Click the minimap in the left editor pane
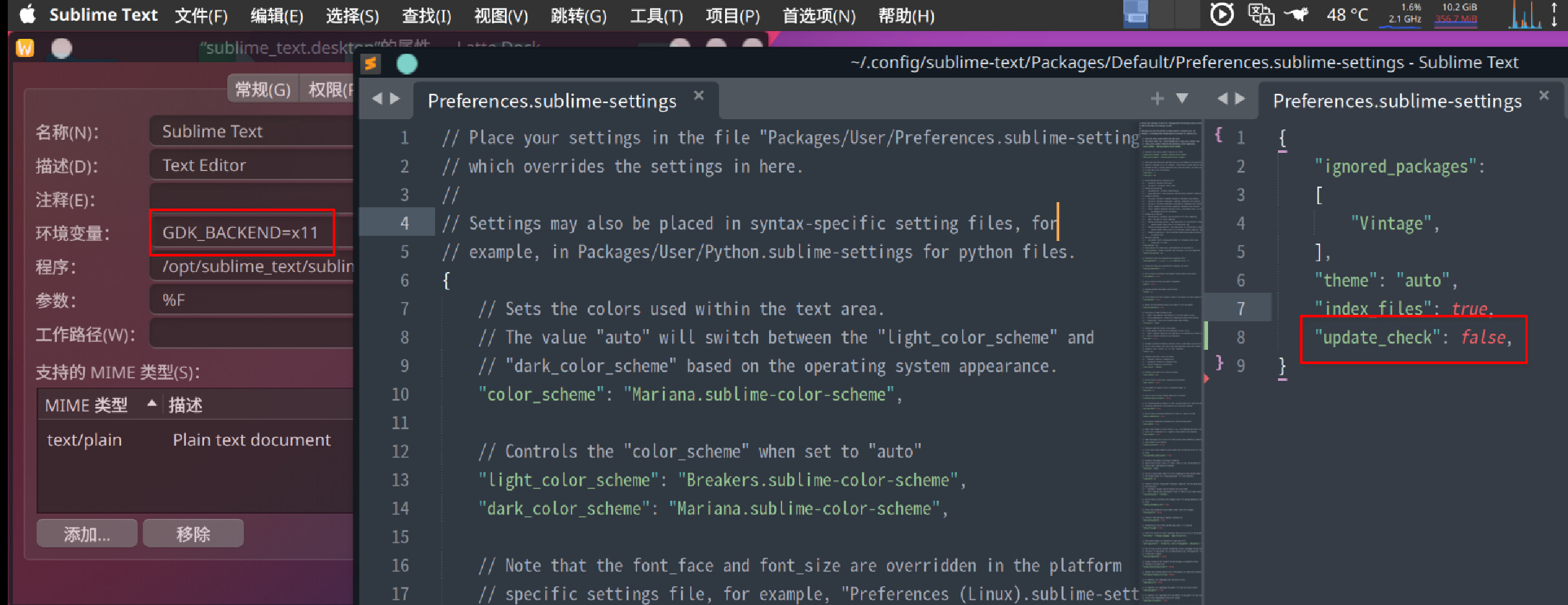The width and height of the screenshot is (1568, 605). point(1170,361)
